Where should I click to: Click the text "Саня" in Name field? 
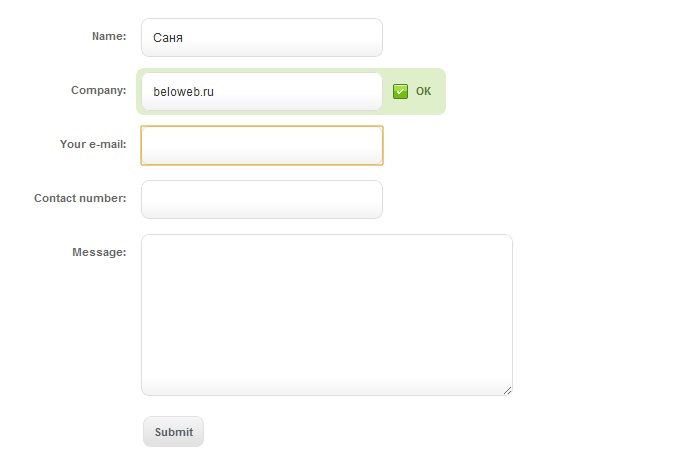click(168, 38)
